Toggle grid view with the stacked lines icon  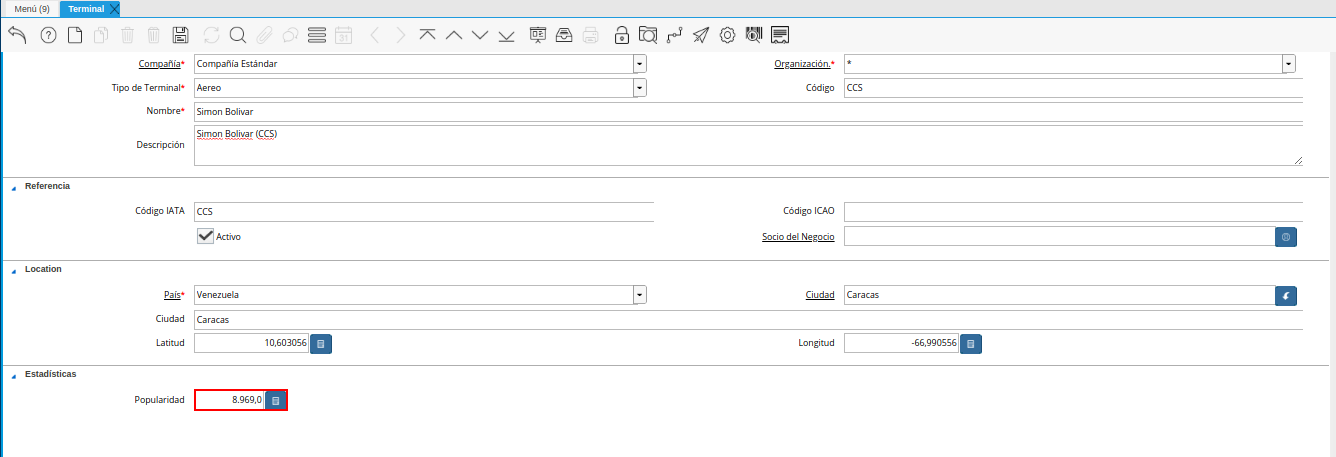(317, 35)
